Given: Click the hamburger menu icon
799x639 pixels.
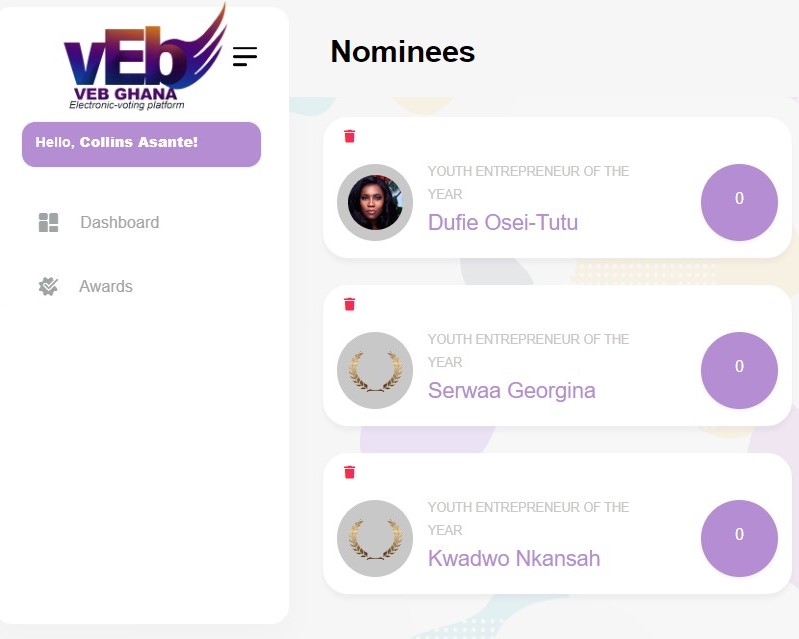Looking at the screenshot, I should pyautogui.click(x=245, y=57).
